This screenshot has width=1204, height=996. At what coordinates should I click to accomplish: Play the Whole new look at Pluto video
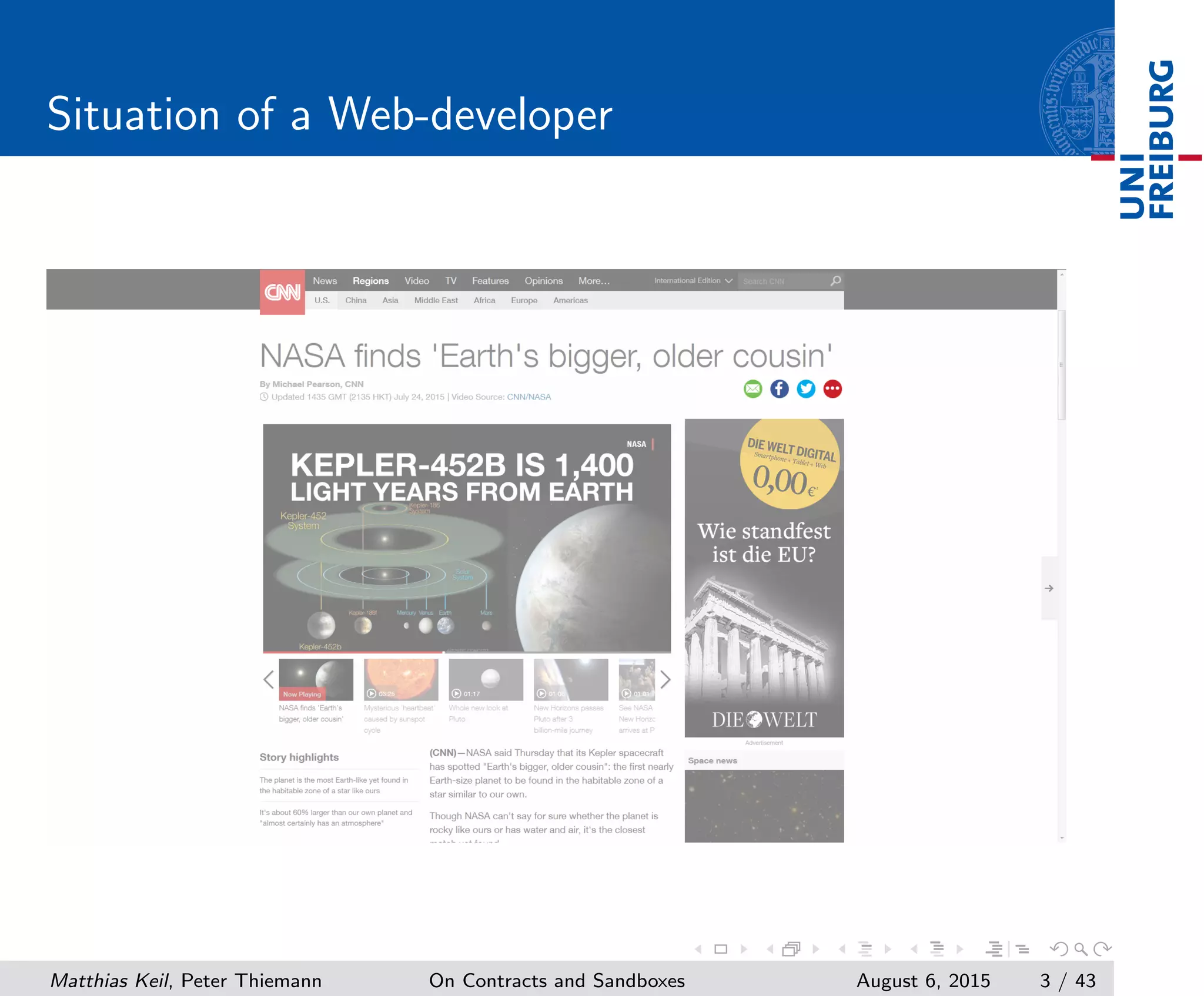pos(486,680)
